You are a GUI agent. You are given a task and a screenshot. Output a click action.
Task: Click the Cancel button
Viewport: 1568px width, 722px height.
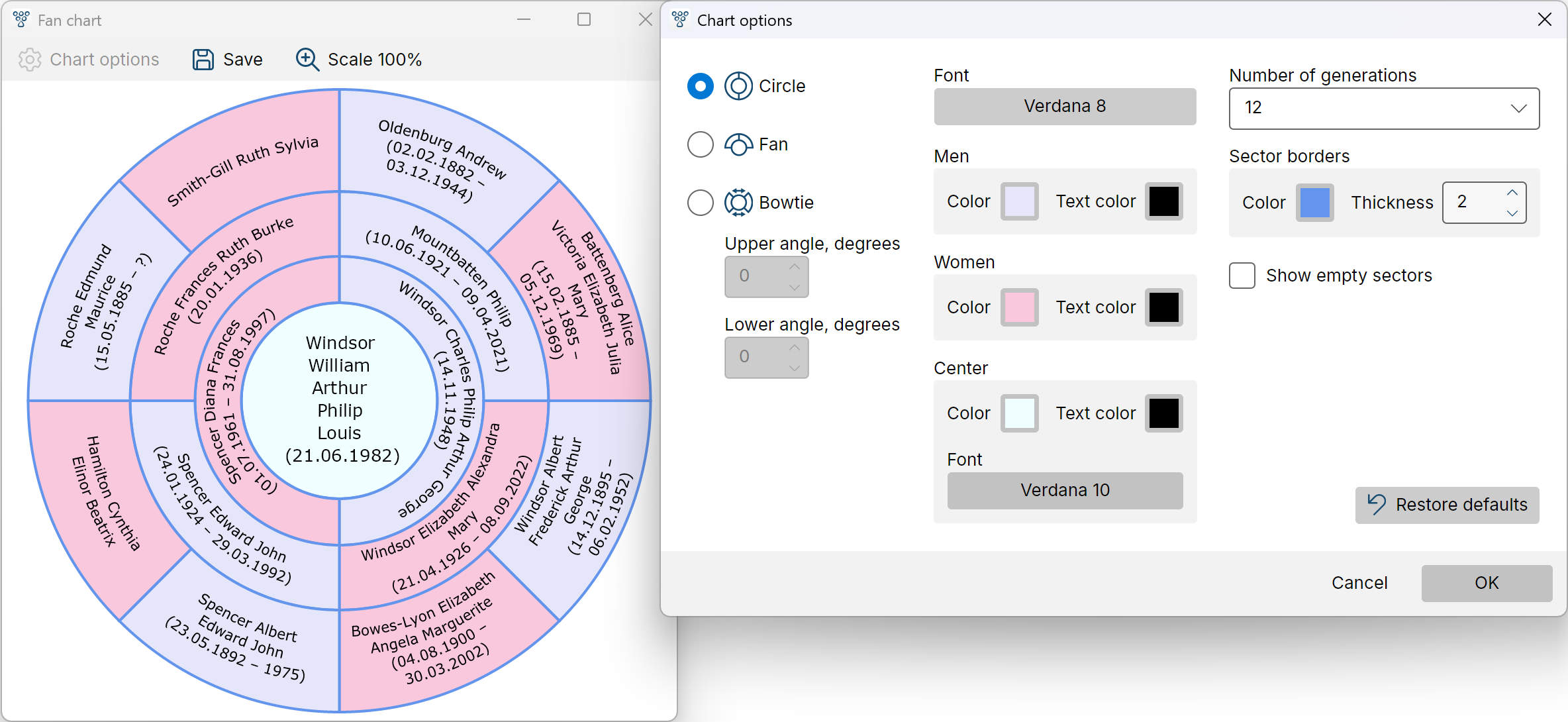coord(1359,583)
